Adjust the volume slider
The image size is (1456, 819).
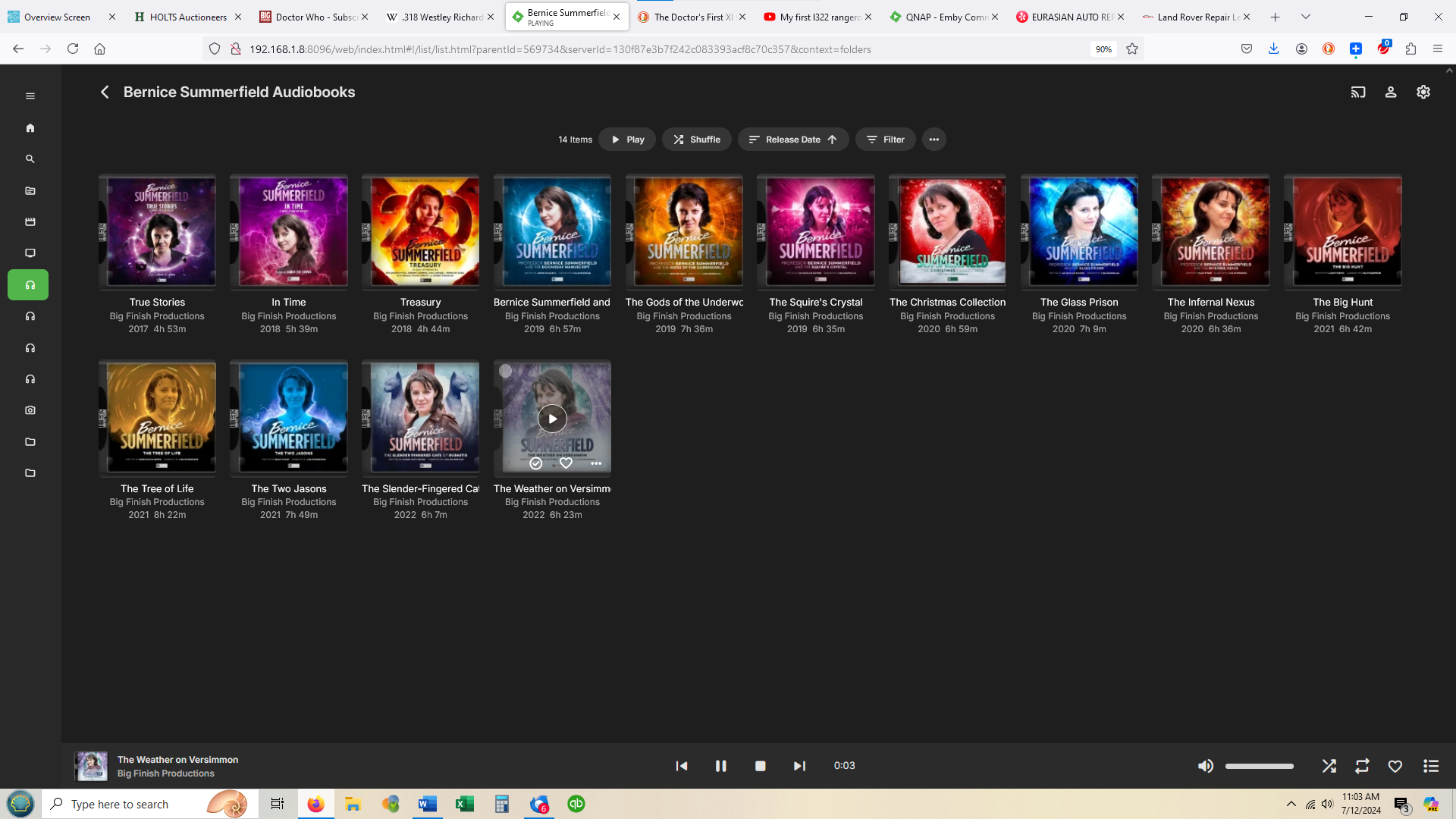tap(1259, 766)
